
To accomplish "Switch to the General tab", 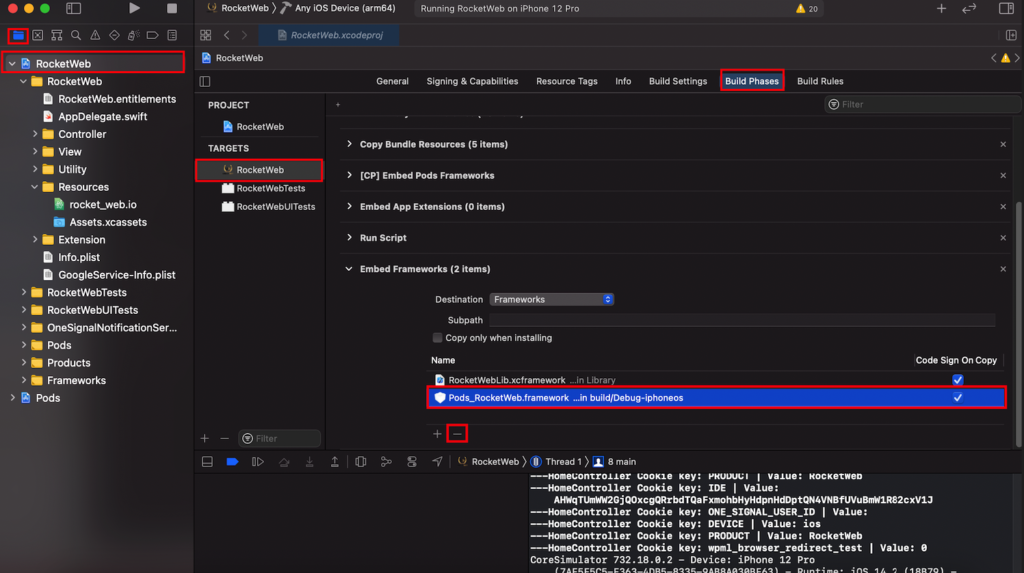I will pyautogui.click(x=392, y=82).
